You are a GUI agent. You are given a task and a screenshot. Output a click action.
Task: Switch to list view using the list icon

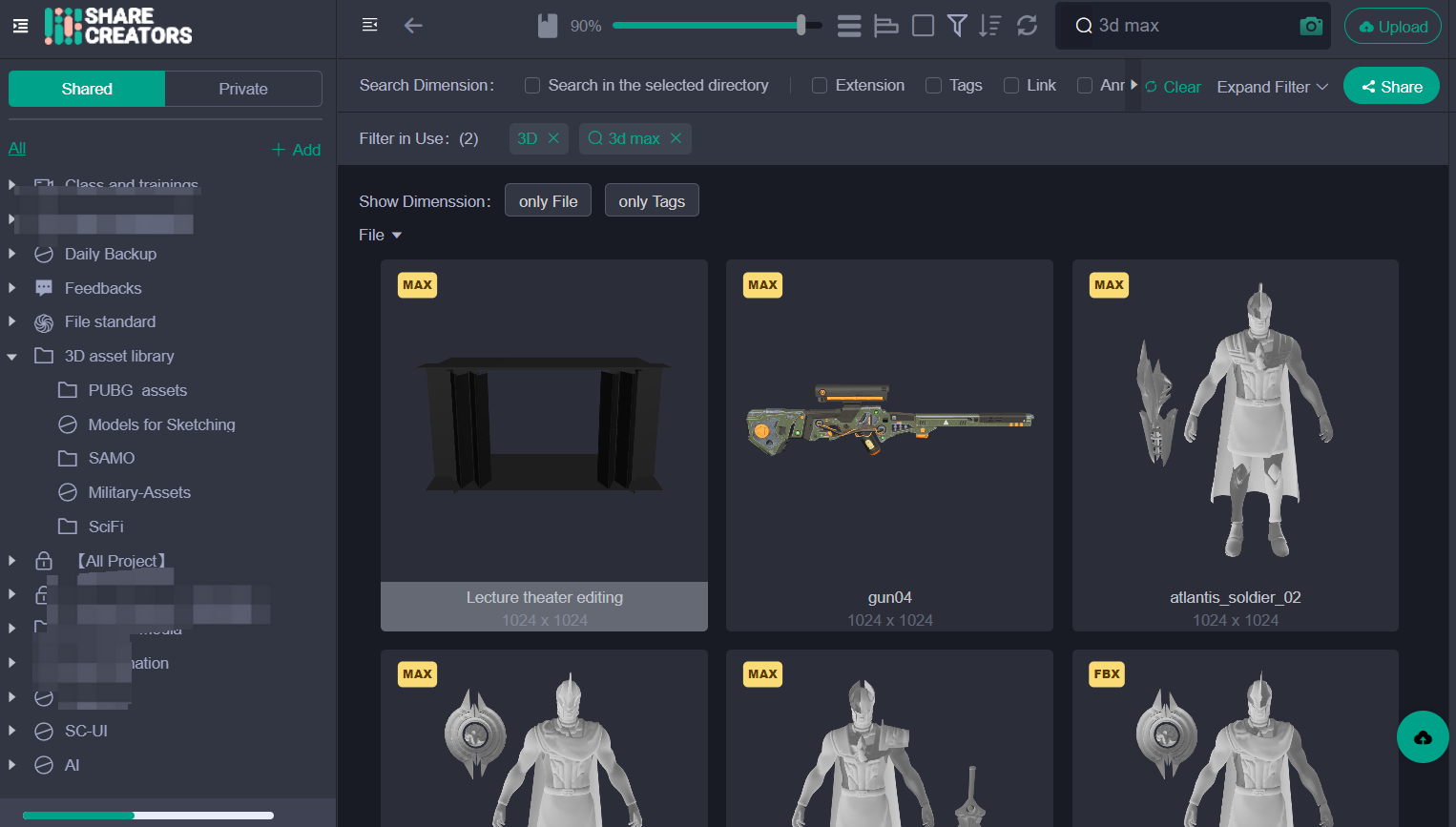848,26
